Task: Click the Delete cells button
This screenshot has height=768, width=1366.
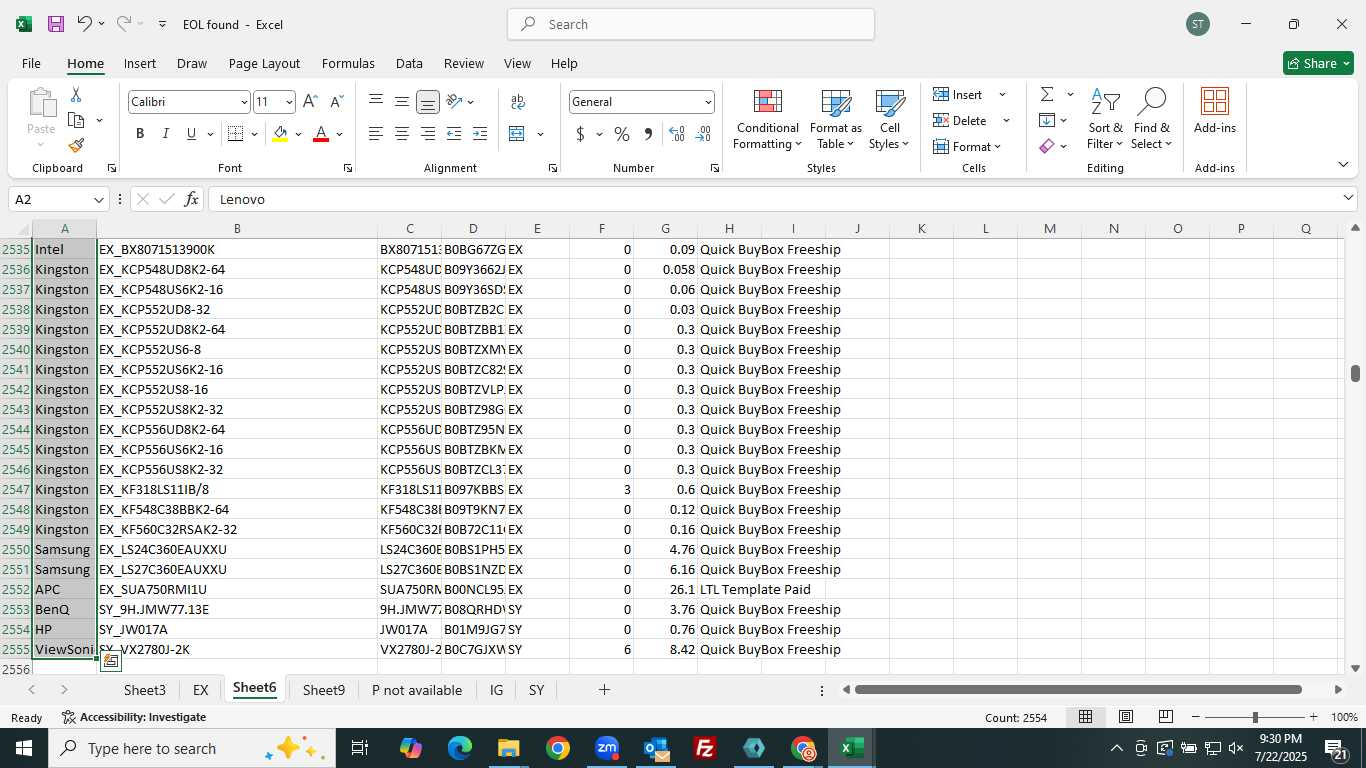Action: 961,120
